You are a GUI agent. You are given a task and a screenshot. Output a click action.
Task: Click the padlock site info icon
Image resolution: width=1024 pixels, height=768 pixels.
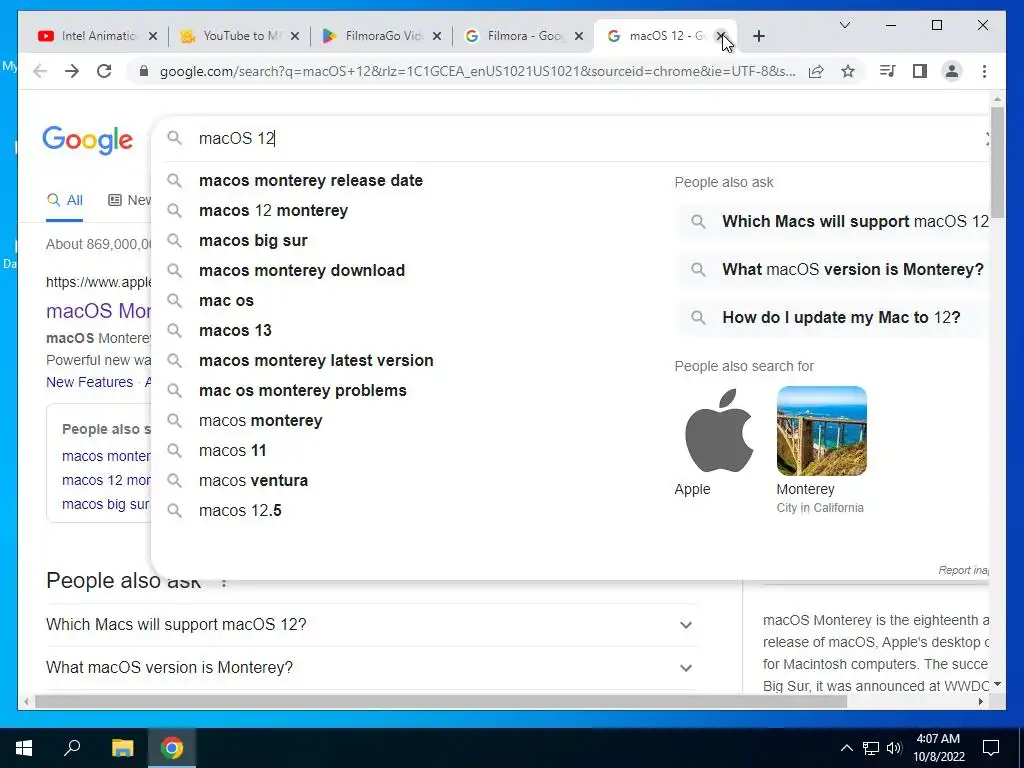click(x=144, y=71)
